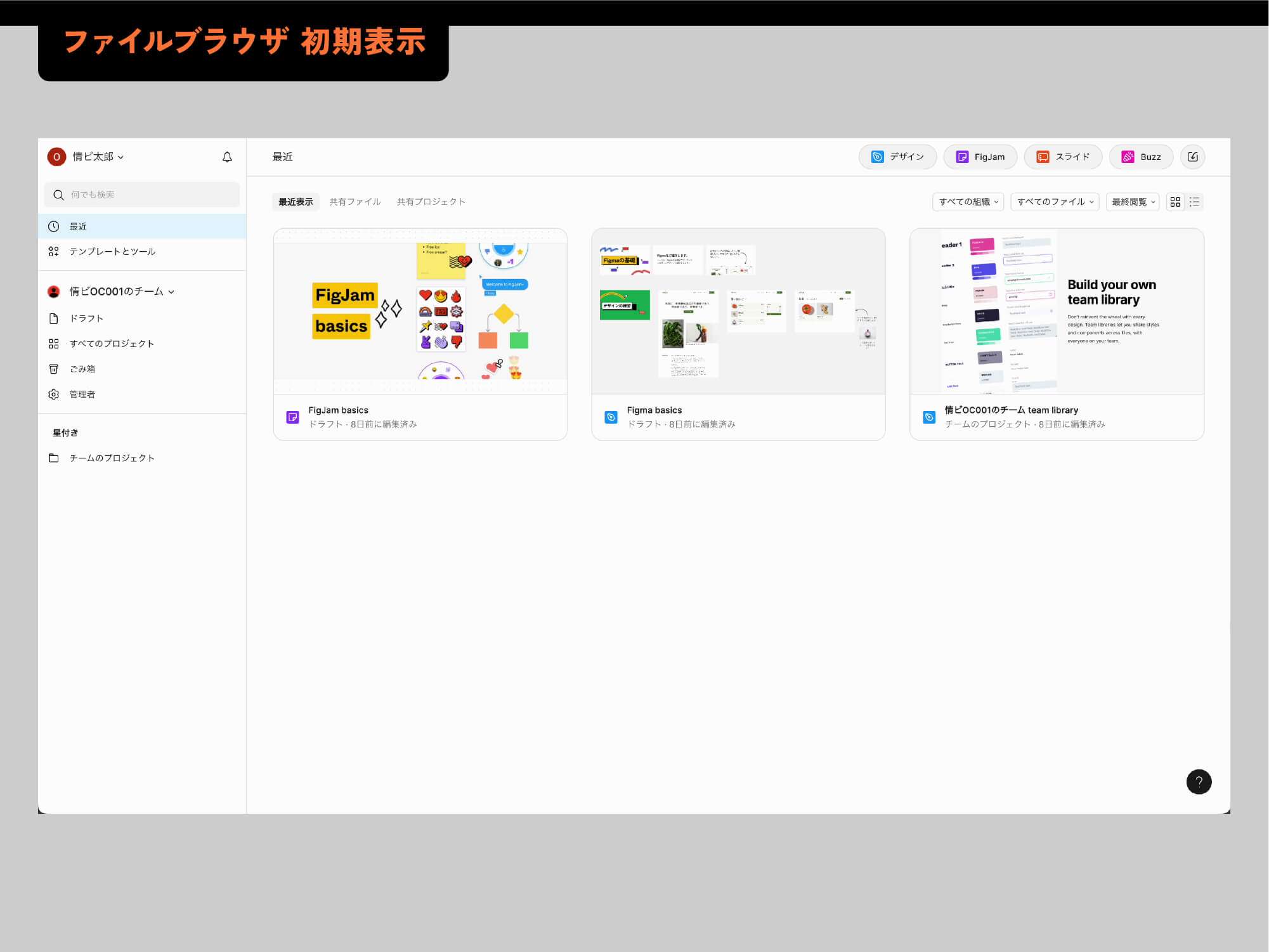Create a new デザイン file
Viewport: 1269px width, 952px height.
[x=897, y=157]
